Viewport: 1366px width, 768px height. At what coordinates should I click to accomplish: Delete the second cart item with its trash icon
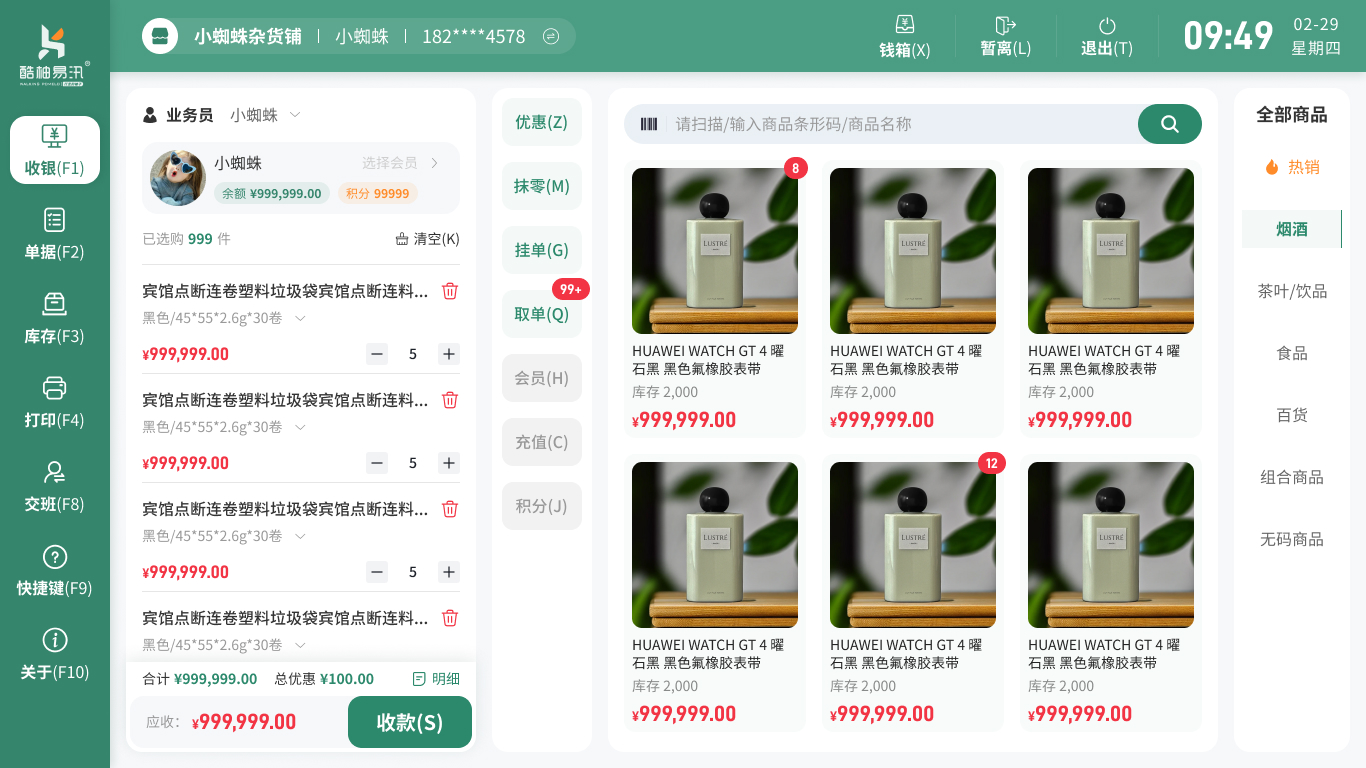point(450,400)
